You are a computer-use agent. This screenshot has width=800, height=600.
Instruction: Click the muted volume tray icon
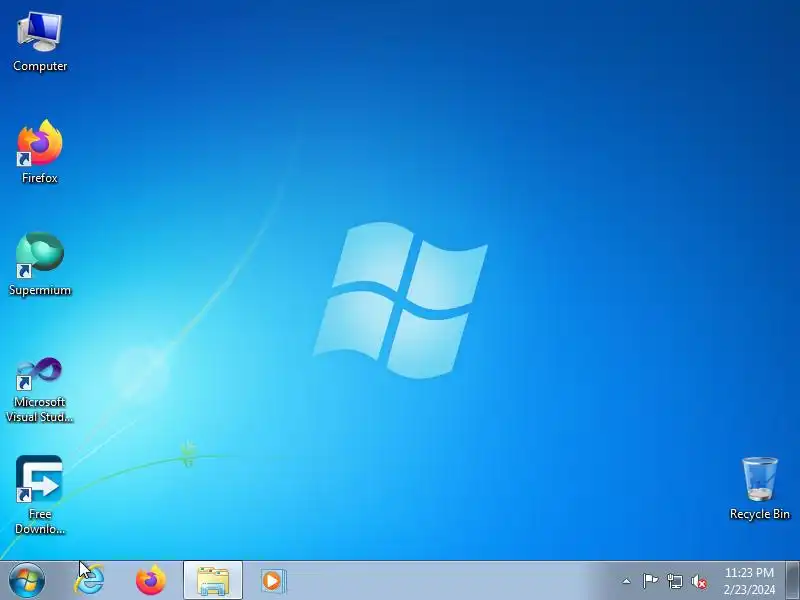(x=699, y=581)
